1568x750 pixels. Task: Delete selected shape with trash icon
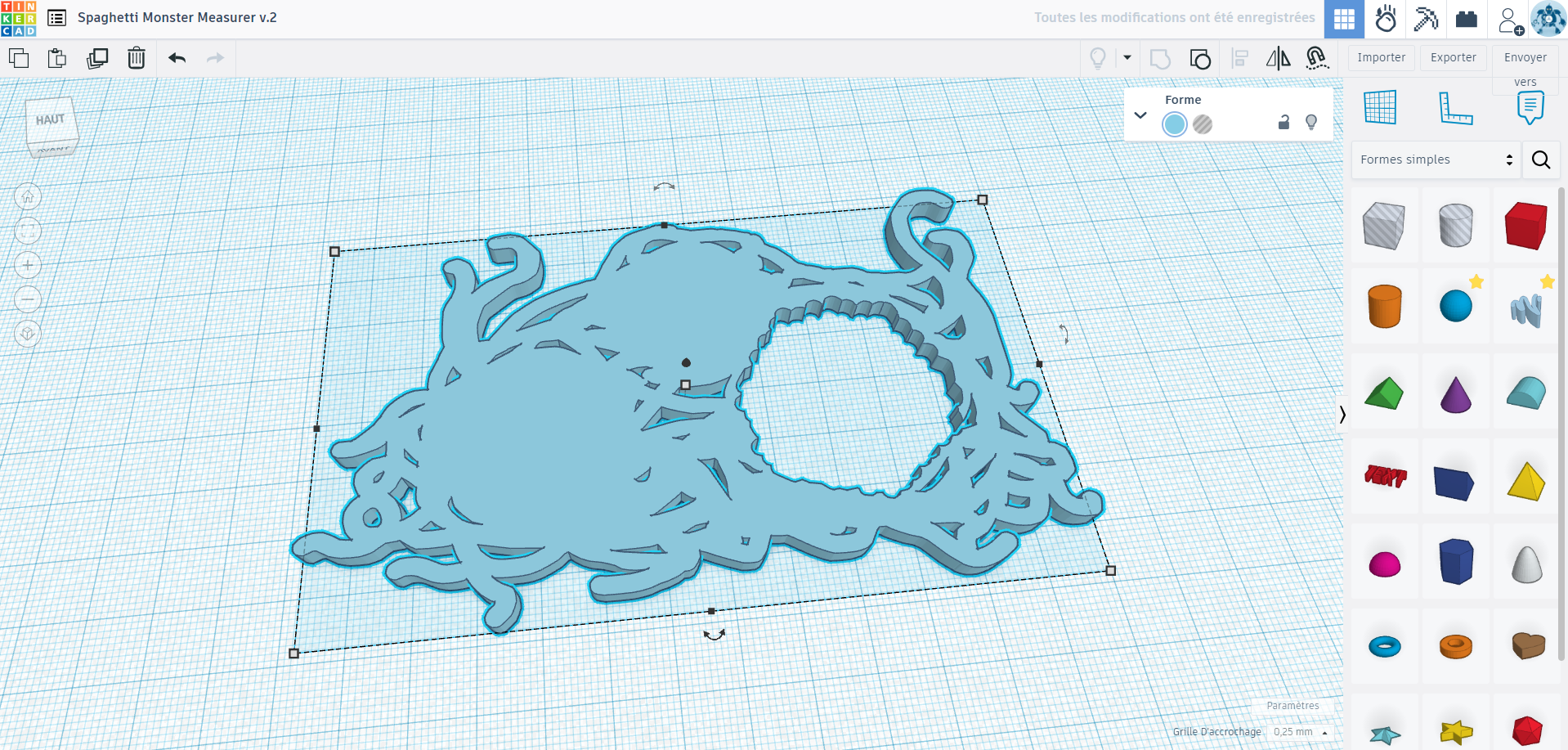pos(137,58)
